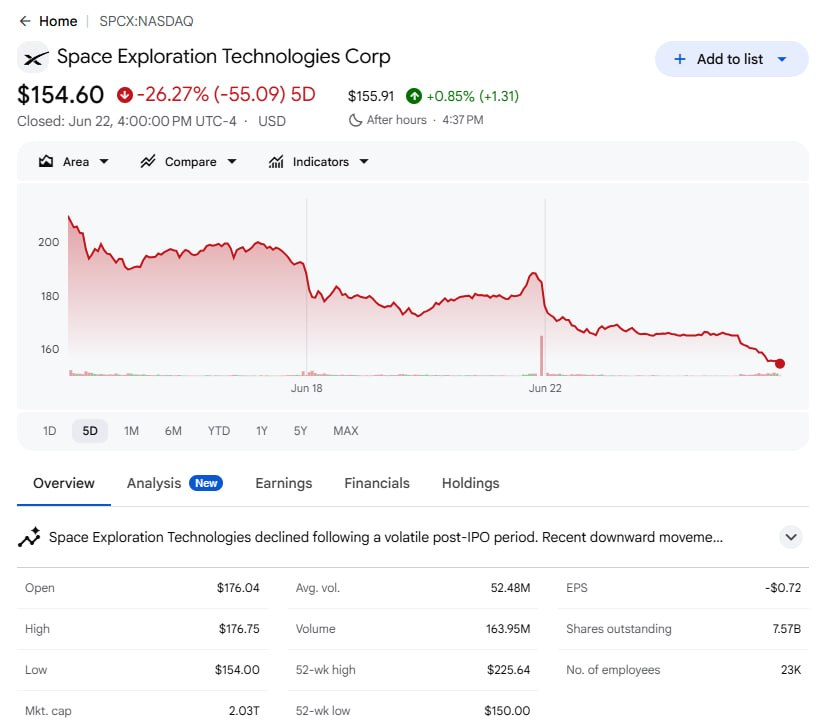Select the 1D time range
828x724 pixels.
(x=50, y=431)
